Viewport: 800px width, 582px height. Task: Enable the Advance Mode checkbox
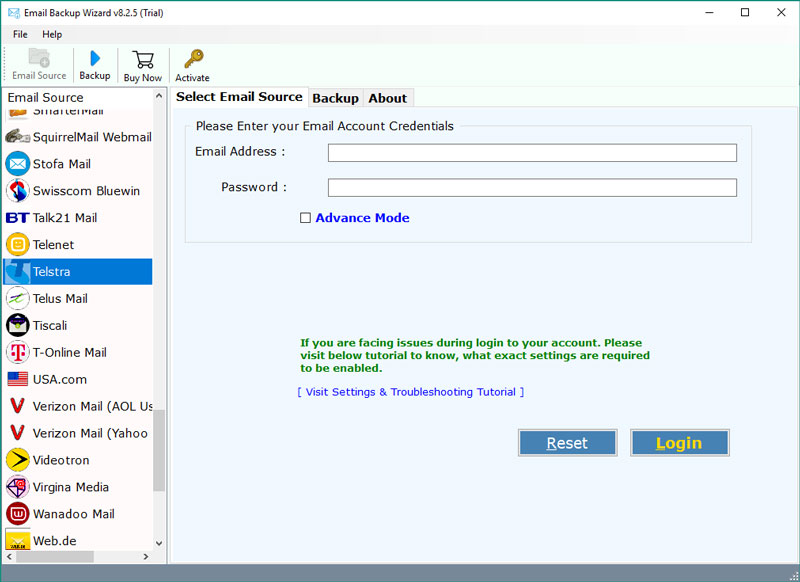point(306,218)
